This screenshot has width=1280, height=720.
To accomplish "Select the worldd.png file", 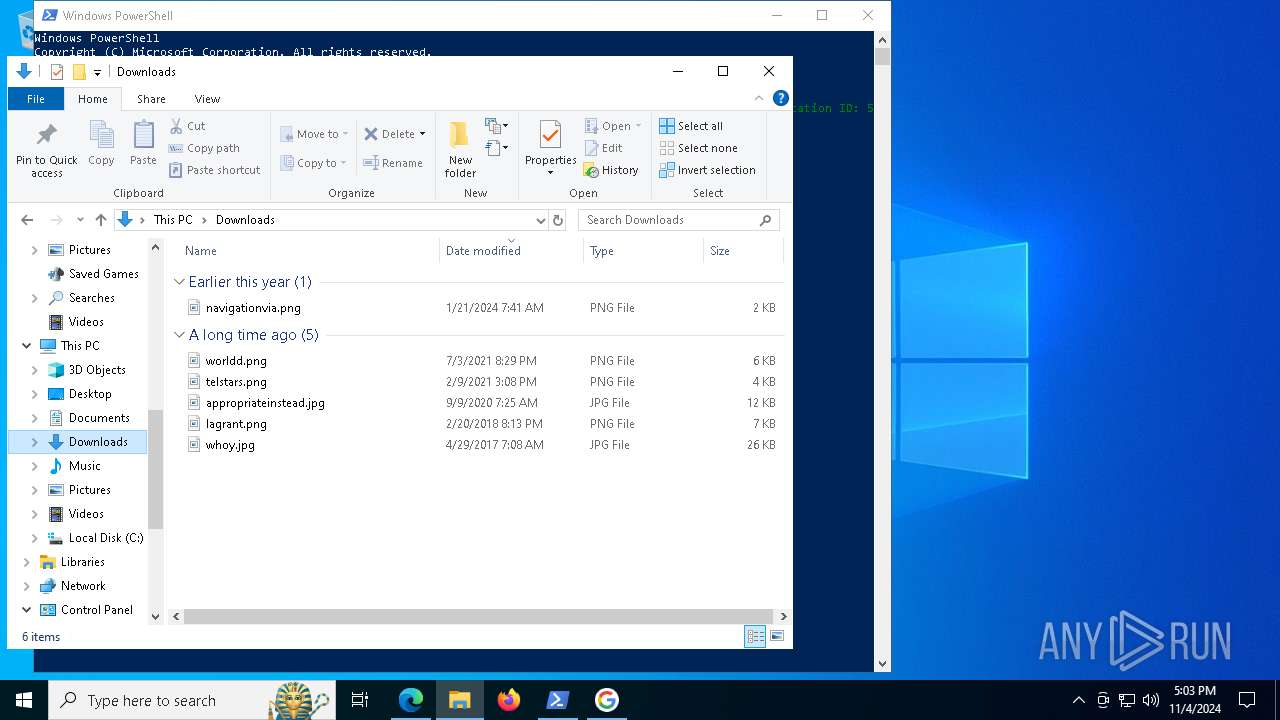I will coord(236,361).
